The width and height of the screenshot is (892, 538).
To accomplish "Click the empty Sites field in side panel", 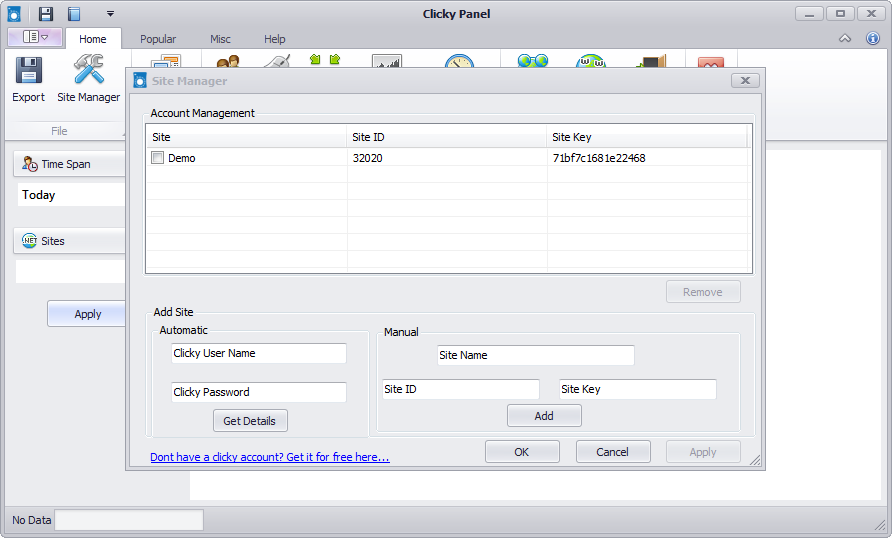I will pyautogui.click(x=70, y=271).
